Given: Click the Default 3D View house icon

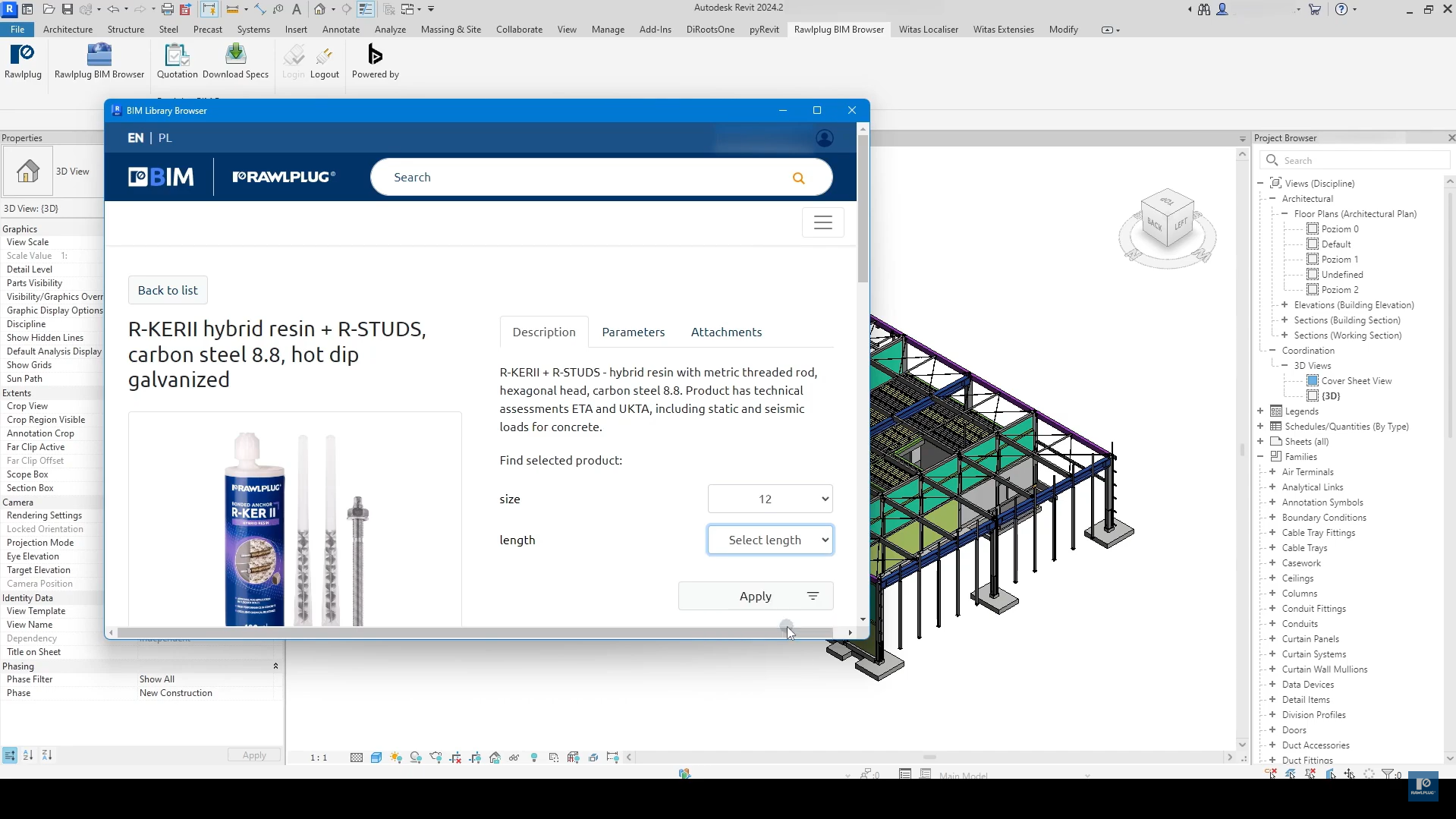Looking at the screenshot, I should tap(319, 9).
